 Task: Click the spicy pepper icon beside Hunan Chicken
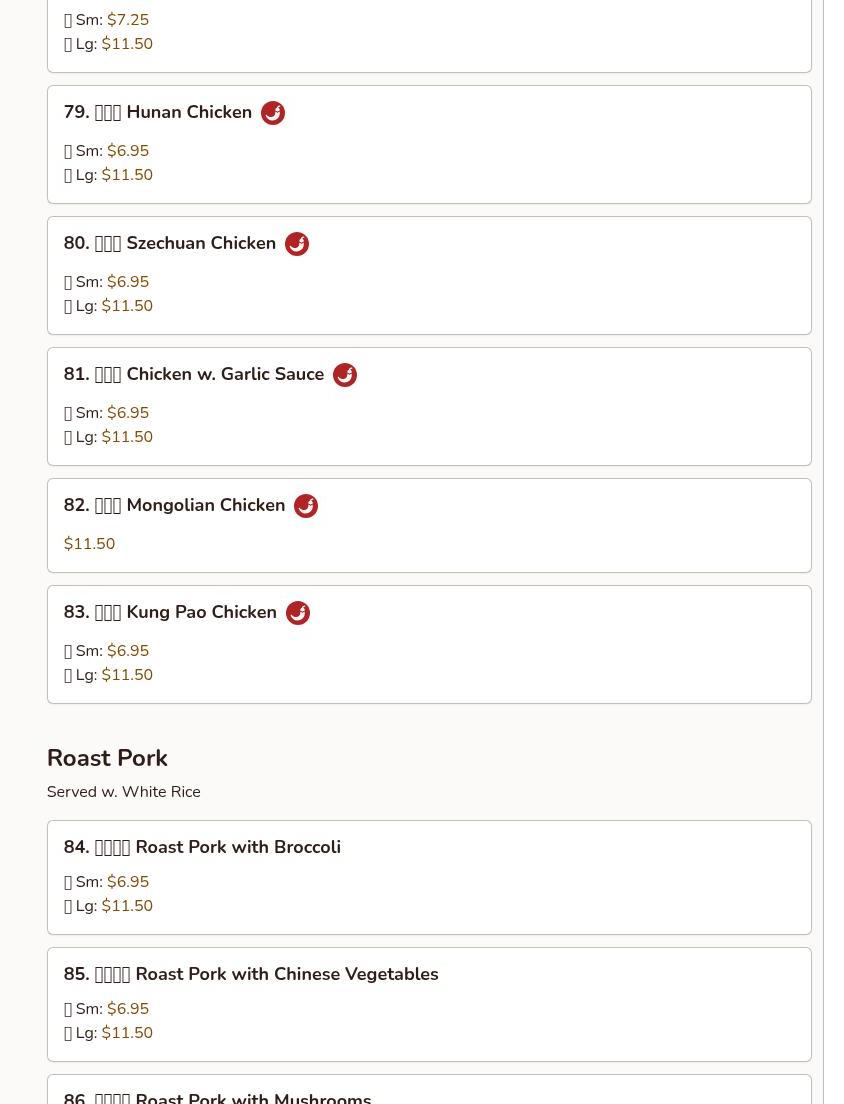tap(272, 113)
